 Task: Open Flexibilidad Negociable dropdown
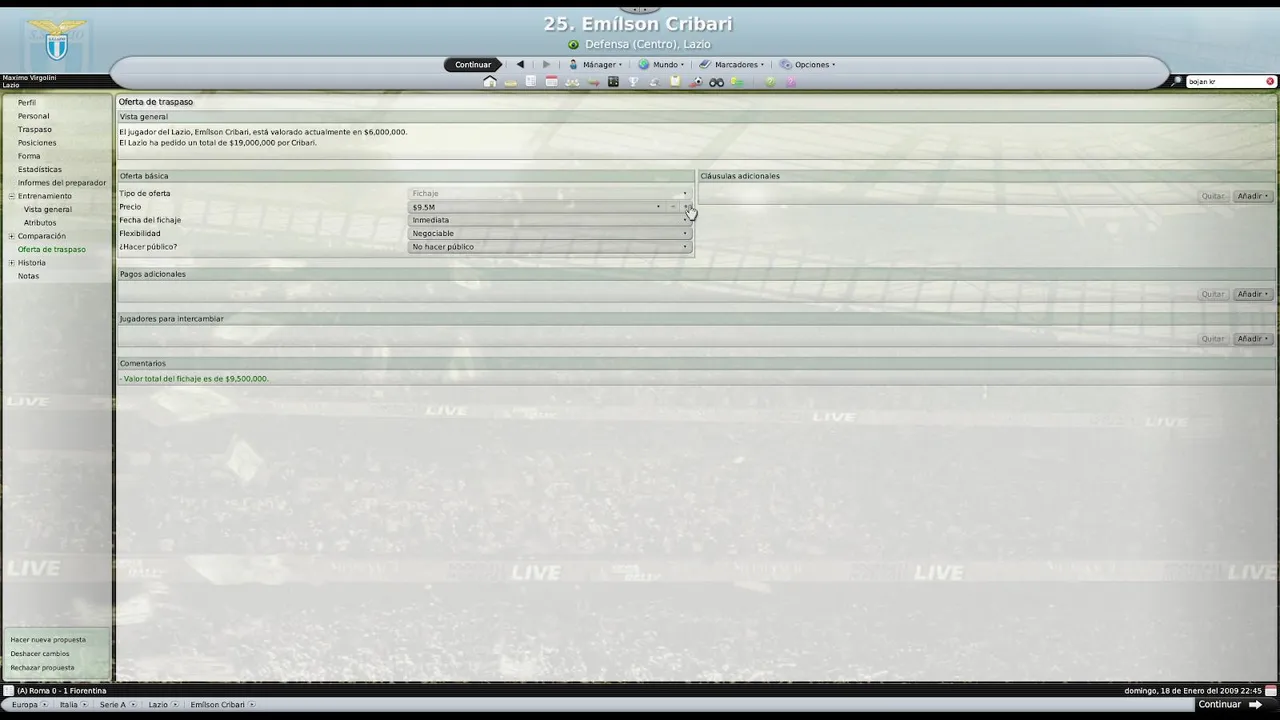coord(549,233)
